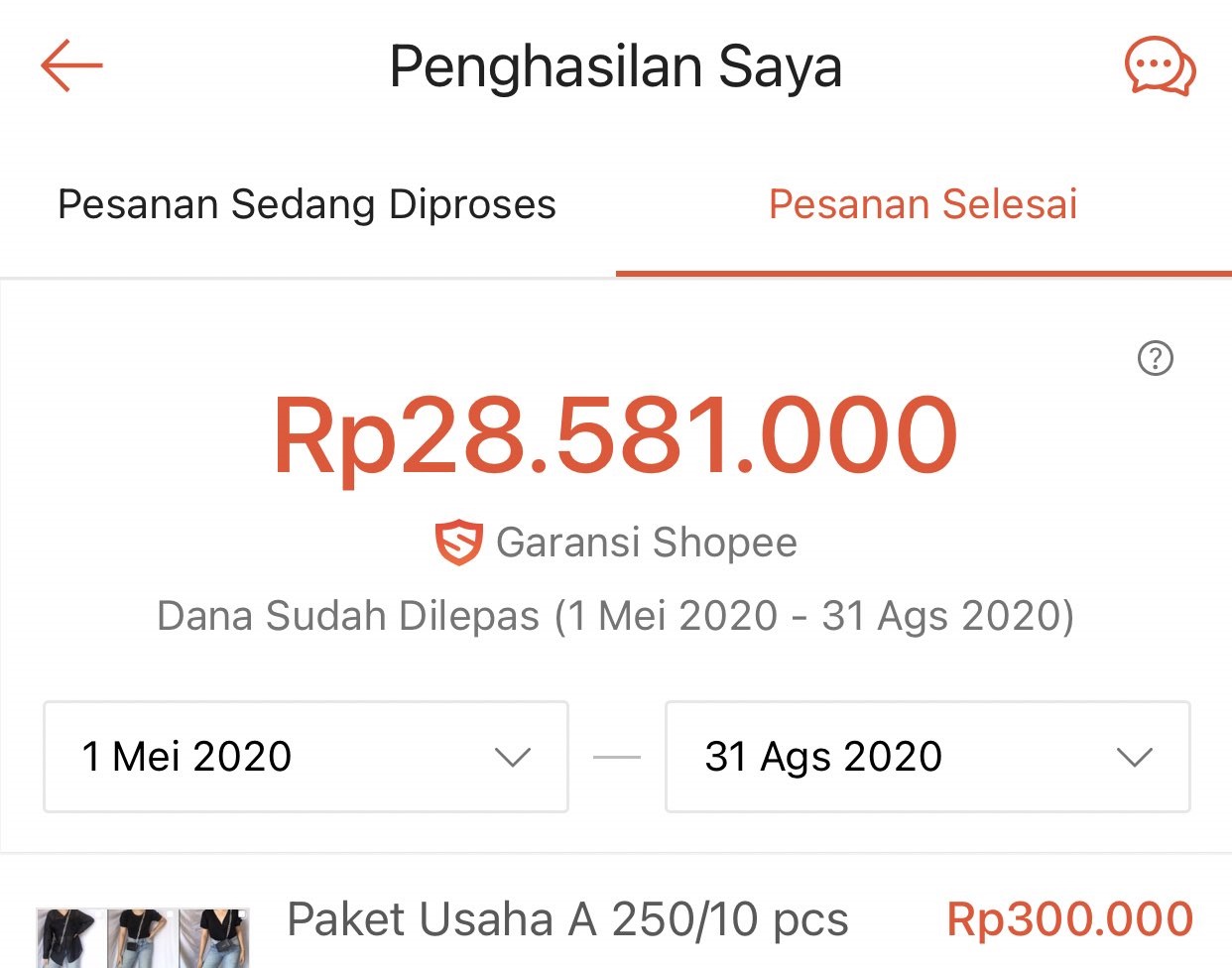
Task: Select the Pesanan Selesai tab
Action: (x=924, y=204)
